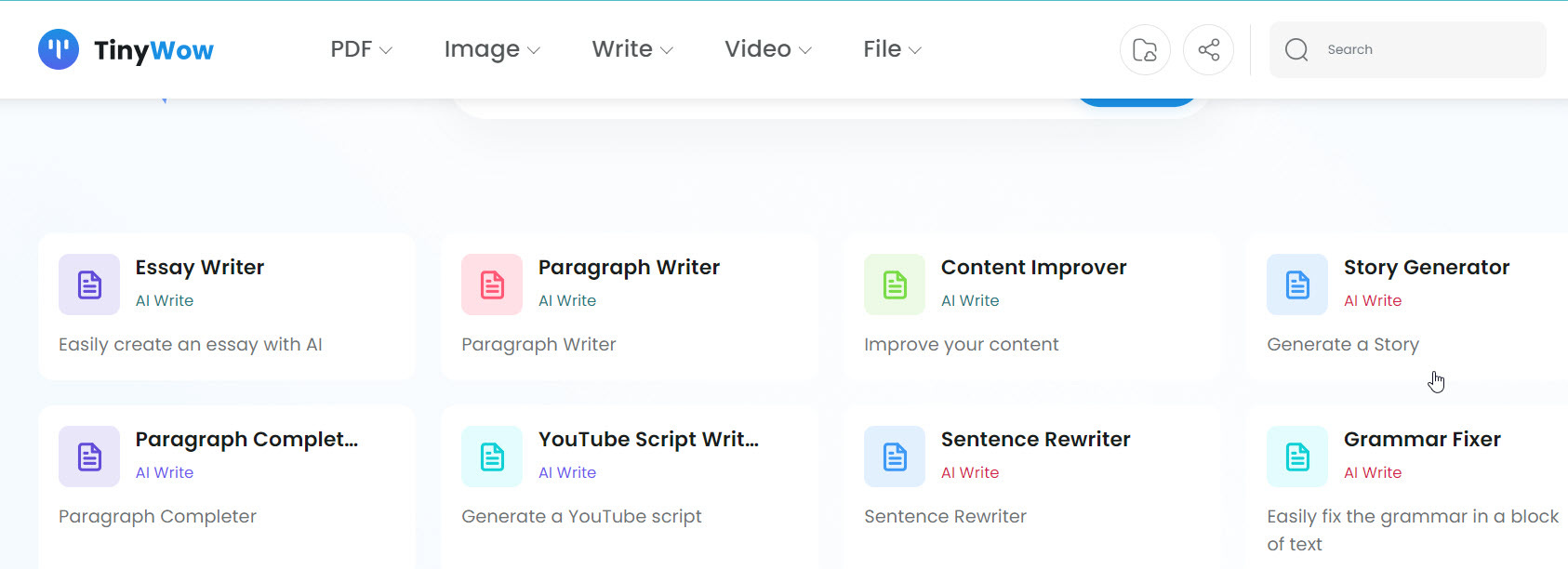Expand the Image dropdown menu
Screen dimensions: 1568x569
(492, 49)
